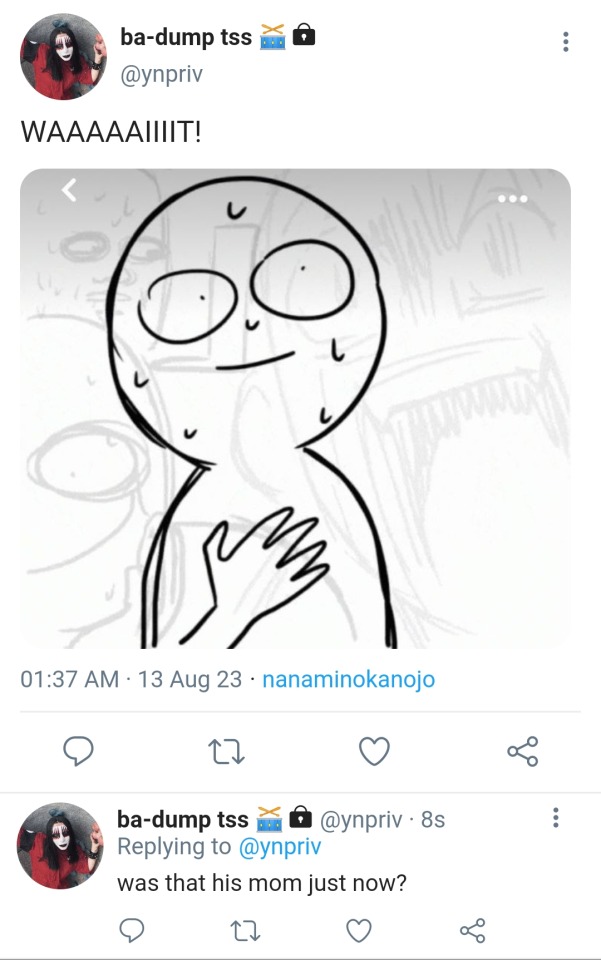Open main tweet author profile picture

pyautogui.click(x=63, y=57)
